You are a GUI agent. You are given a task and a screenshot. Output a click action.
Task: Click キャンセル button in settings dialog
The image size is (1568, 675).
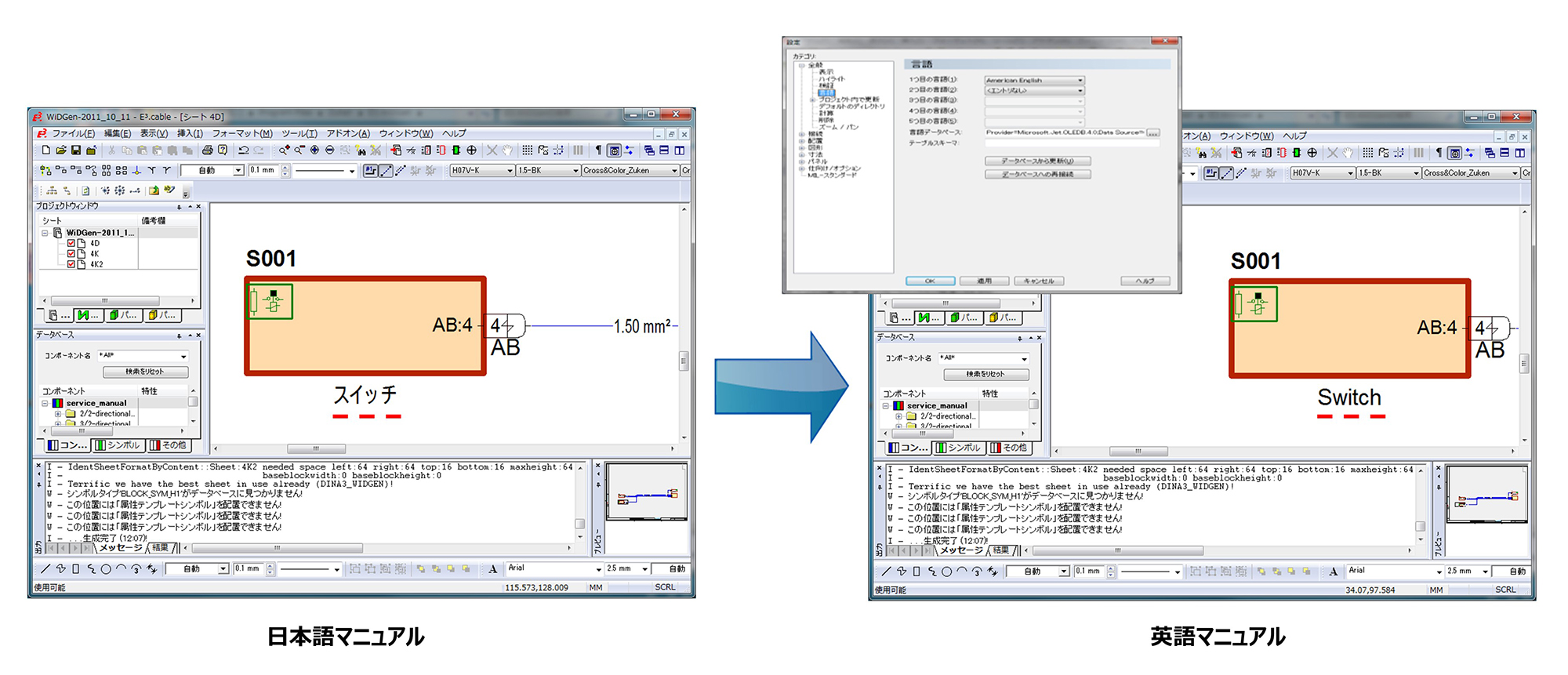point(1039,281)
